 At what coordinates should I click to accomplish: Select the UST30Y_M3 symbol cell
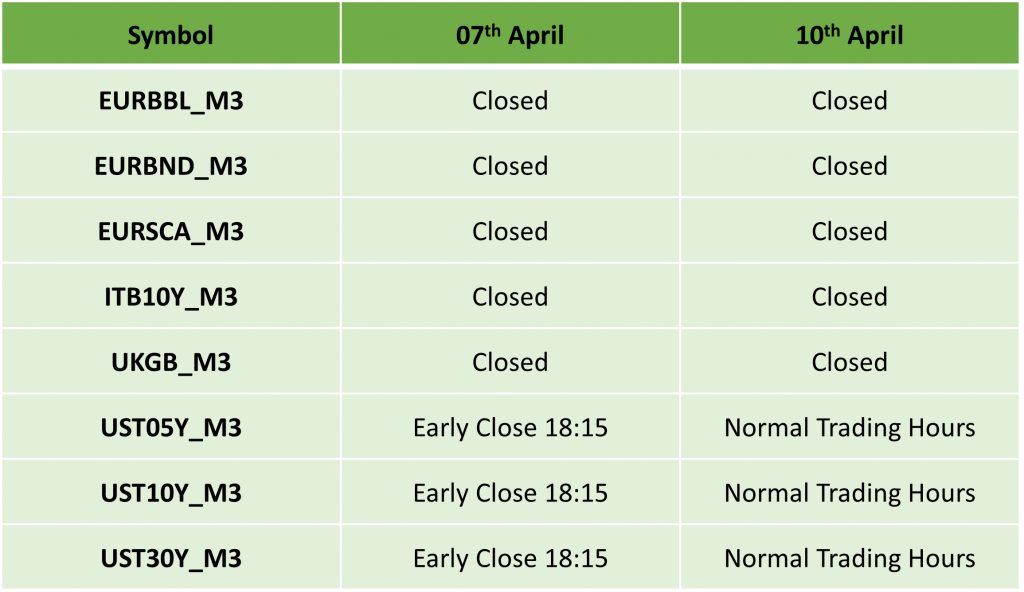point(170,558)
